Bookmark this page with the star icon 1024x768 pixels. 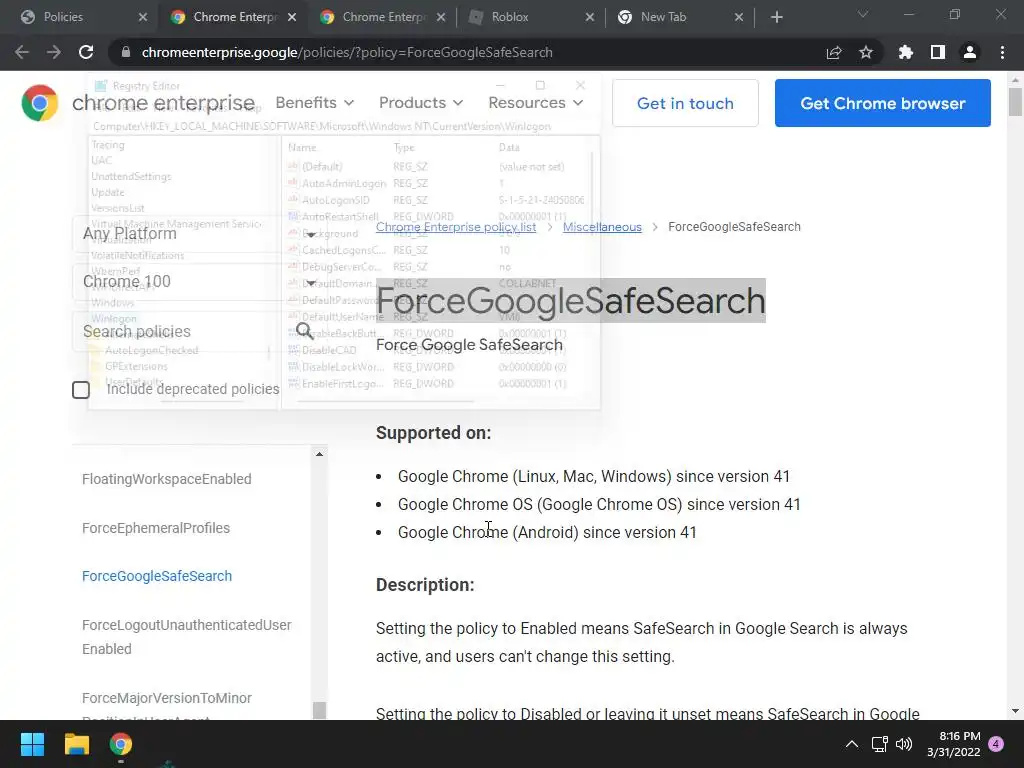(866, 52)
